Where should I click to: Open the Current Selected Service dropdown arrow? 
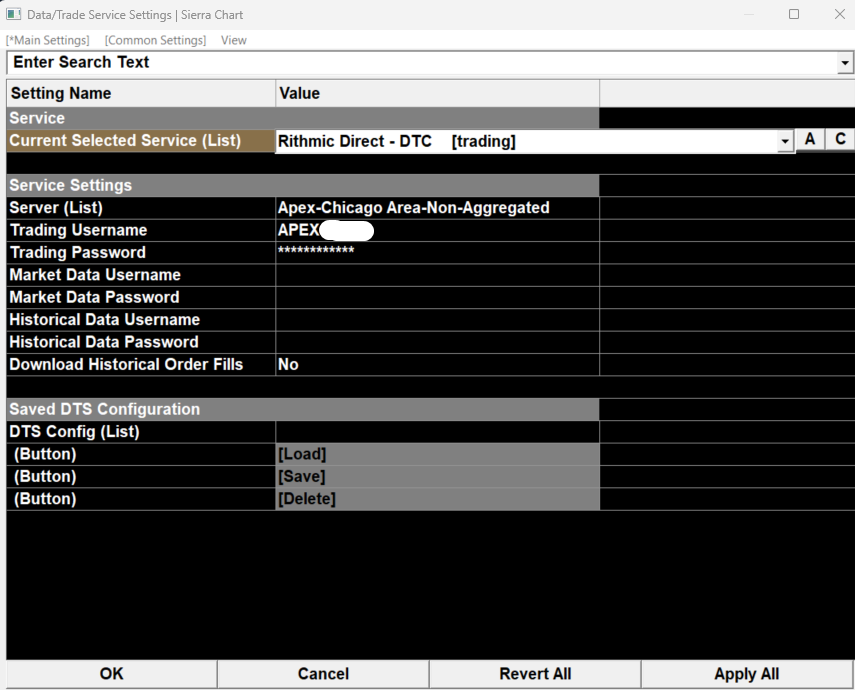point(785,141)
